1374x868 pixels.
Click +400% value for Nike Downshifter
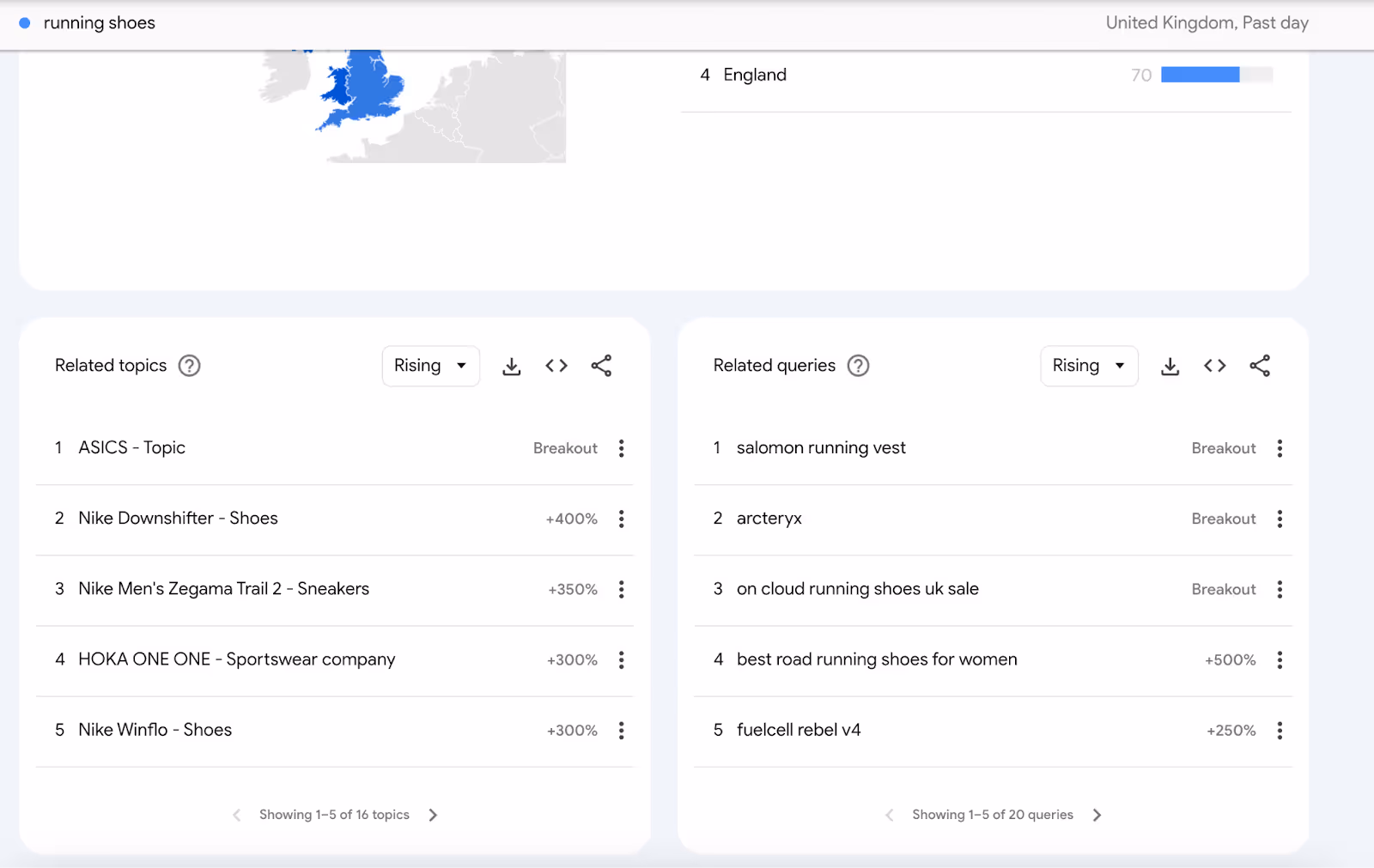572,519
